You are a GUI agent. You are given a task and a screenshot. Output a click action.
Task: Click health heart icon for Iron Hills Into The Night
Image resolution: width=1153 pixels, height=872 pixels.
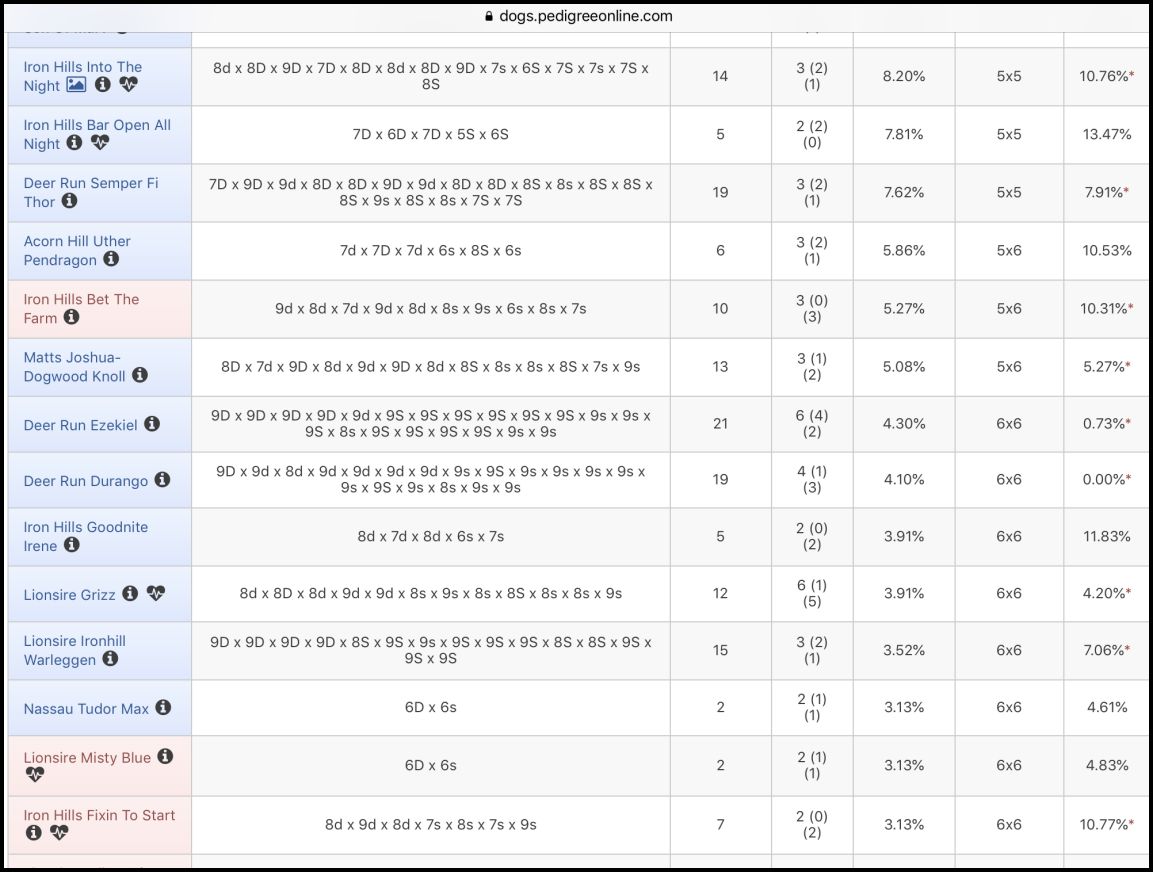129,85
